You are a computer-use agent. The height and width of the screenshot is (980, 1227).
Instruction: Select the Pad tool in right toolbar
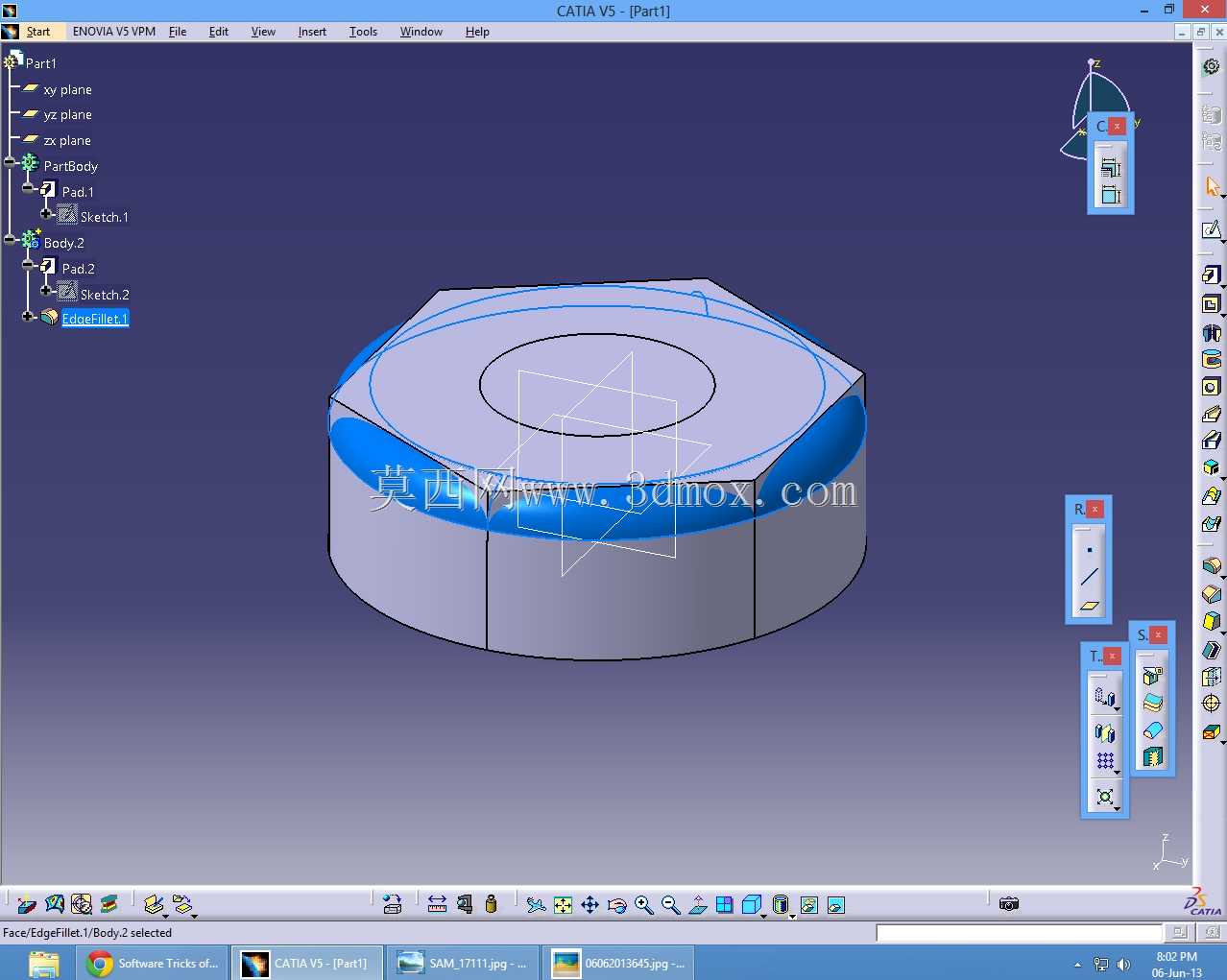[x=1212, y=275]
